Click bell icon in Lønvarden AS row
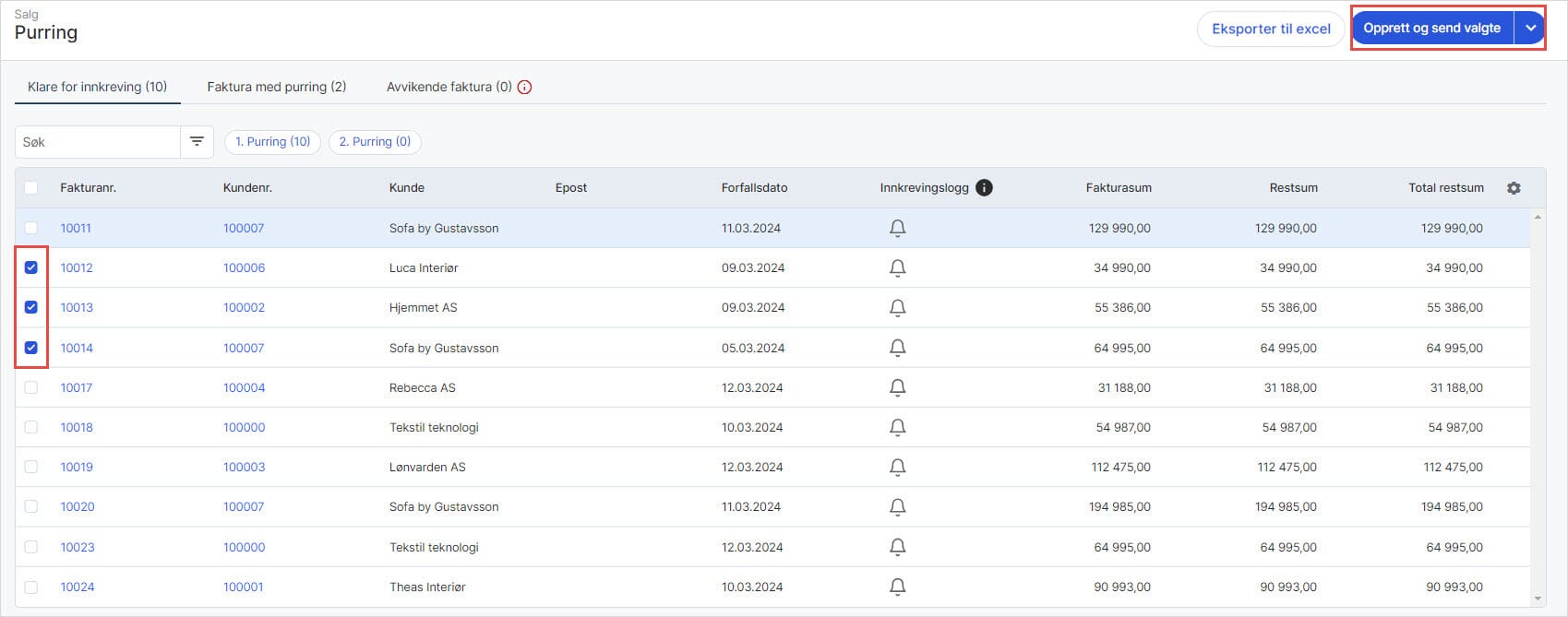This screenshot has height=617, width=1568. point(897,467)
